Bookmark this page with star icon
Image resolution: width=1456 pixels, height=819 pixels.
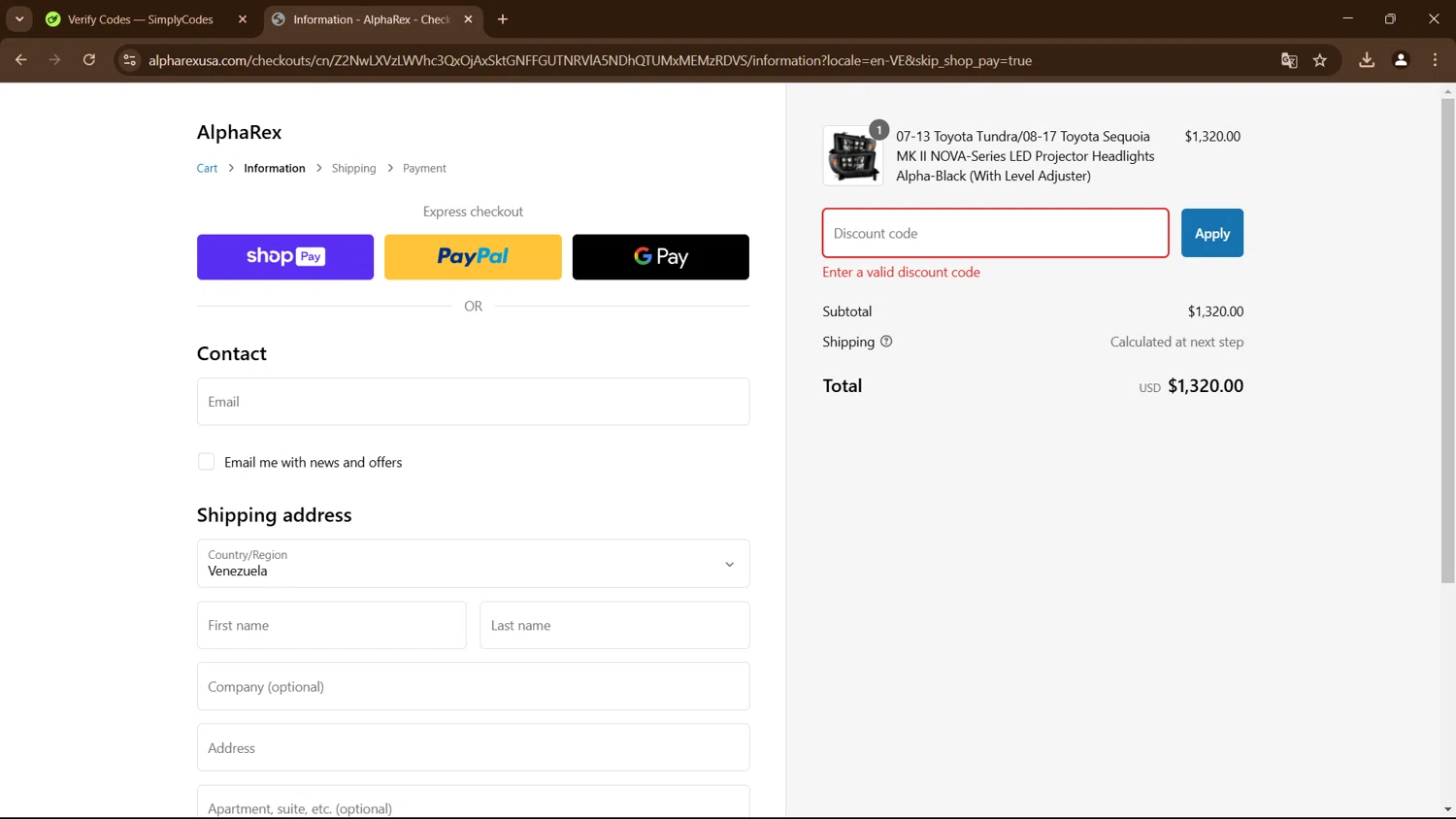1320,60
